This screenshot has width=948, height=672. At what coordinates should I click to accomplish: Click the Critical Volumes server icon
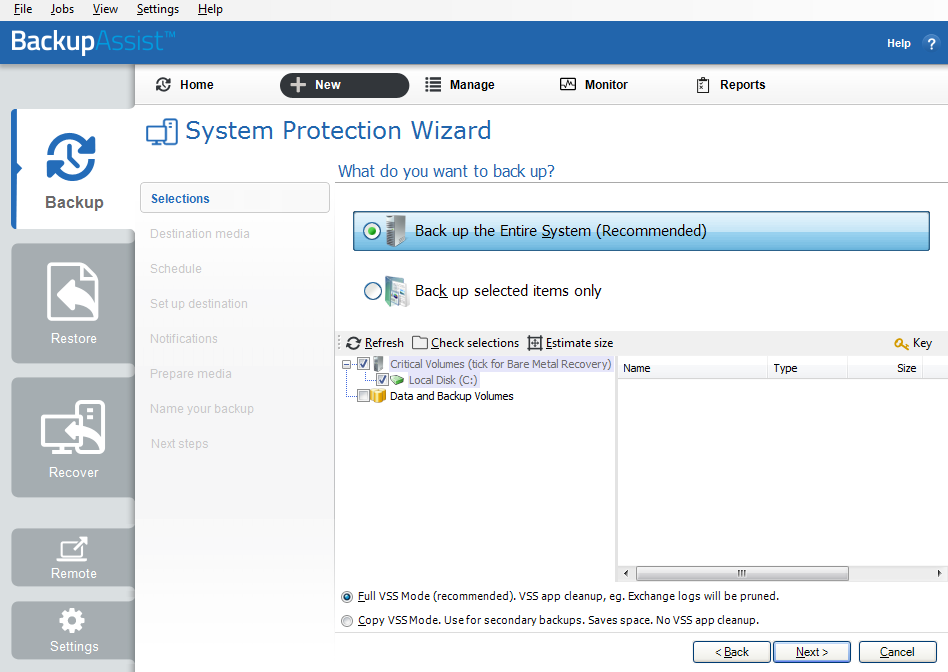pos(378,364)
